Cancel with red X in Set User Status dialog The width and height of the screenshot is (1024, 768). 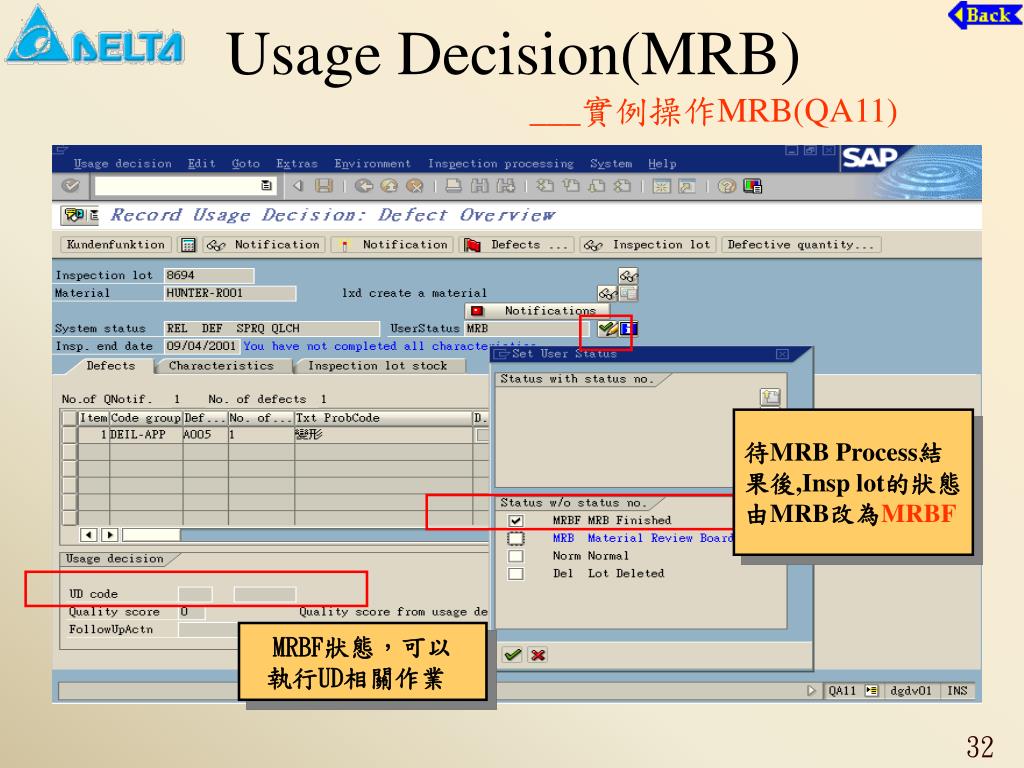click(x=538, y=654)
